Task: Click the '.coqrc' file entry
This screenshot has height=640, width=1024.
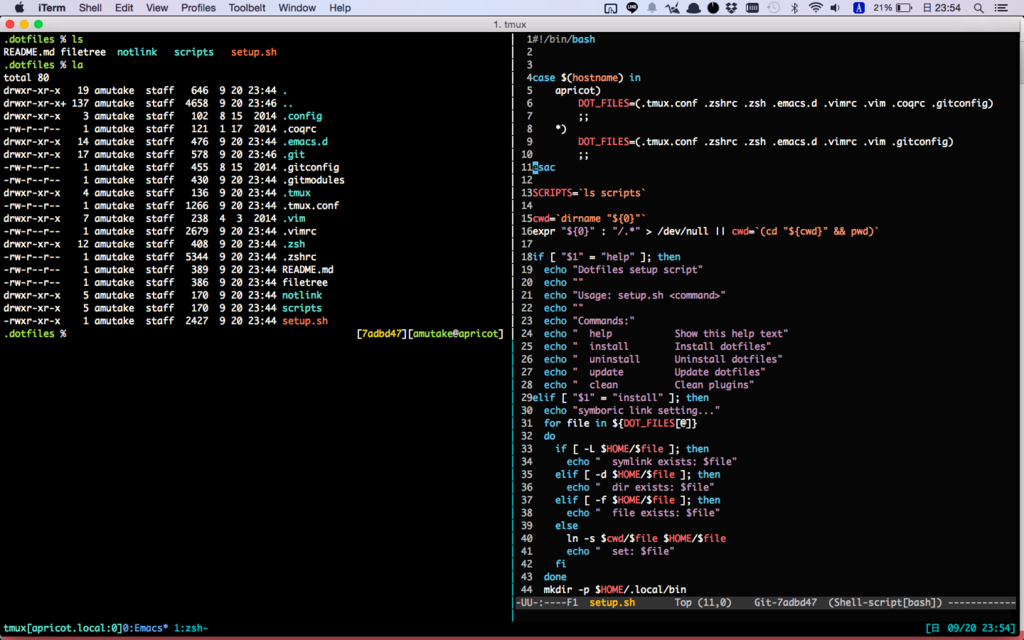Action: [x=299, y=129]
